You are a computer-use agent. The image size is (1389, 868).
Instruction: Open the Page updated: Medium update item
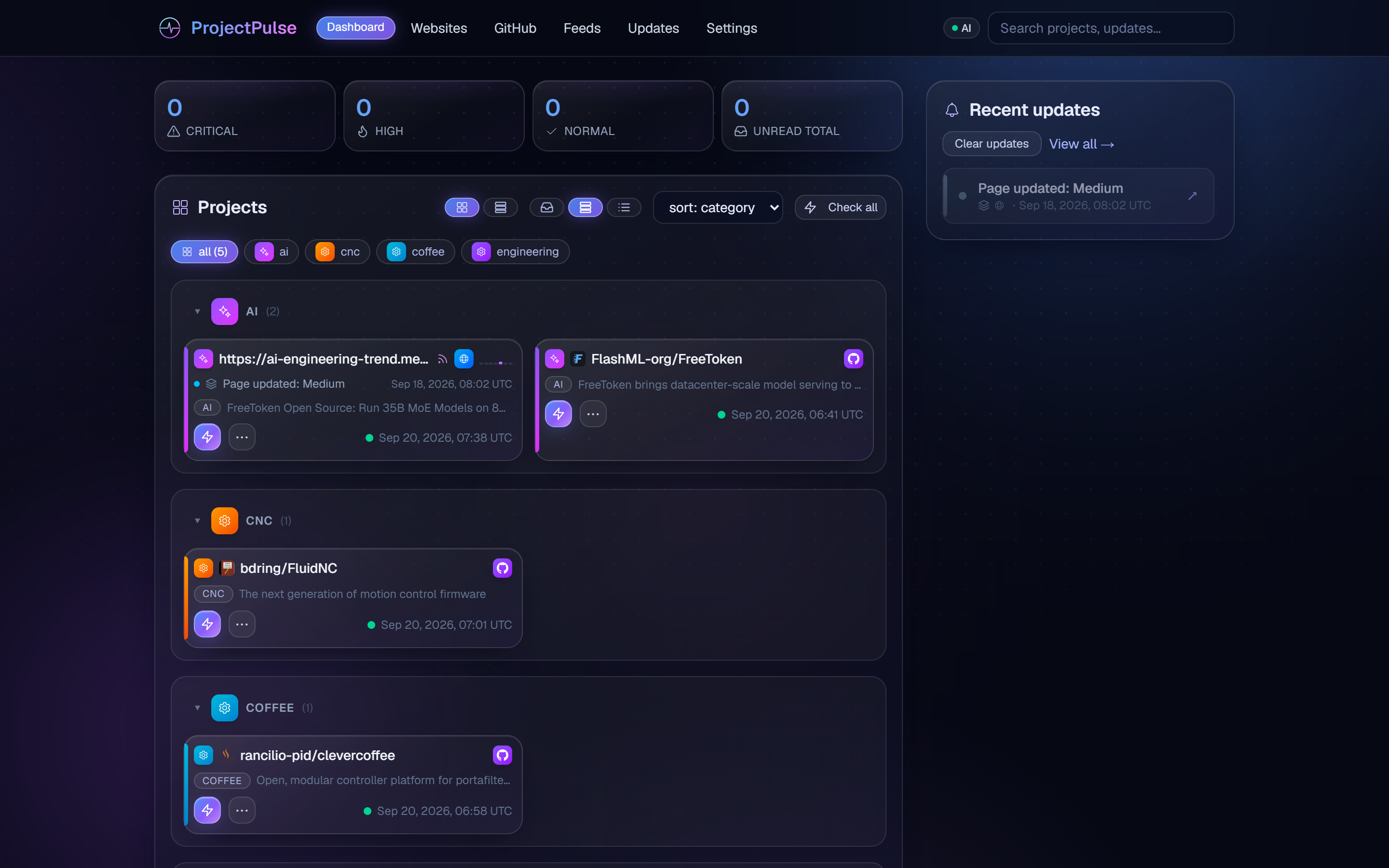tap(1078, 196)
